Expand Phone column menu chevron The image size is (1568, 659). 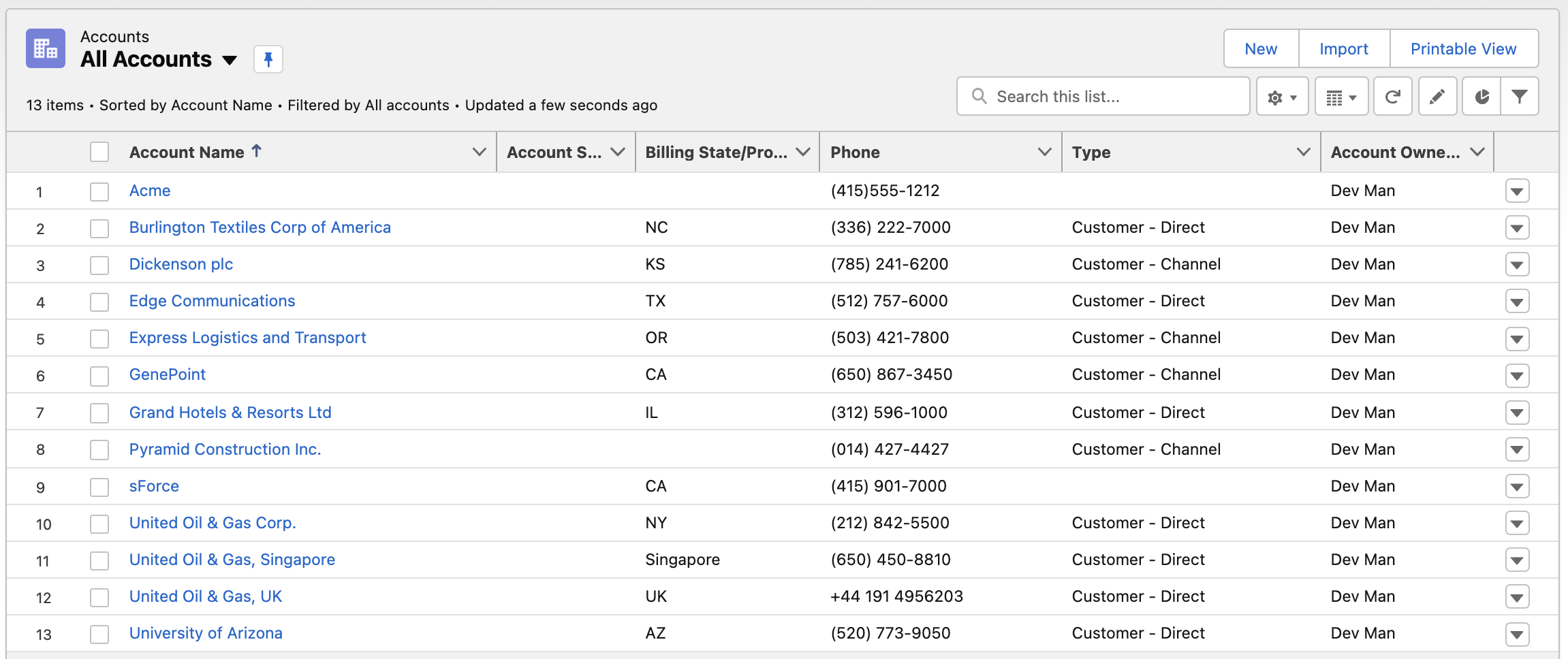[1044, 152]
